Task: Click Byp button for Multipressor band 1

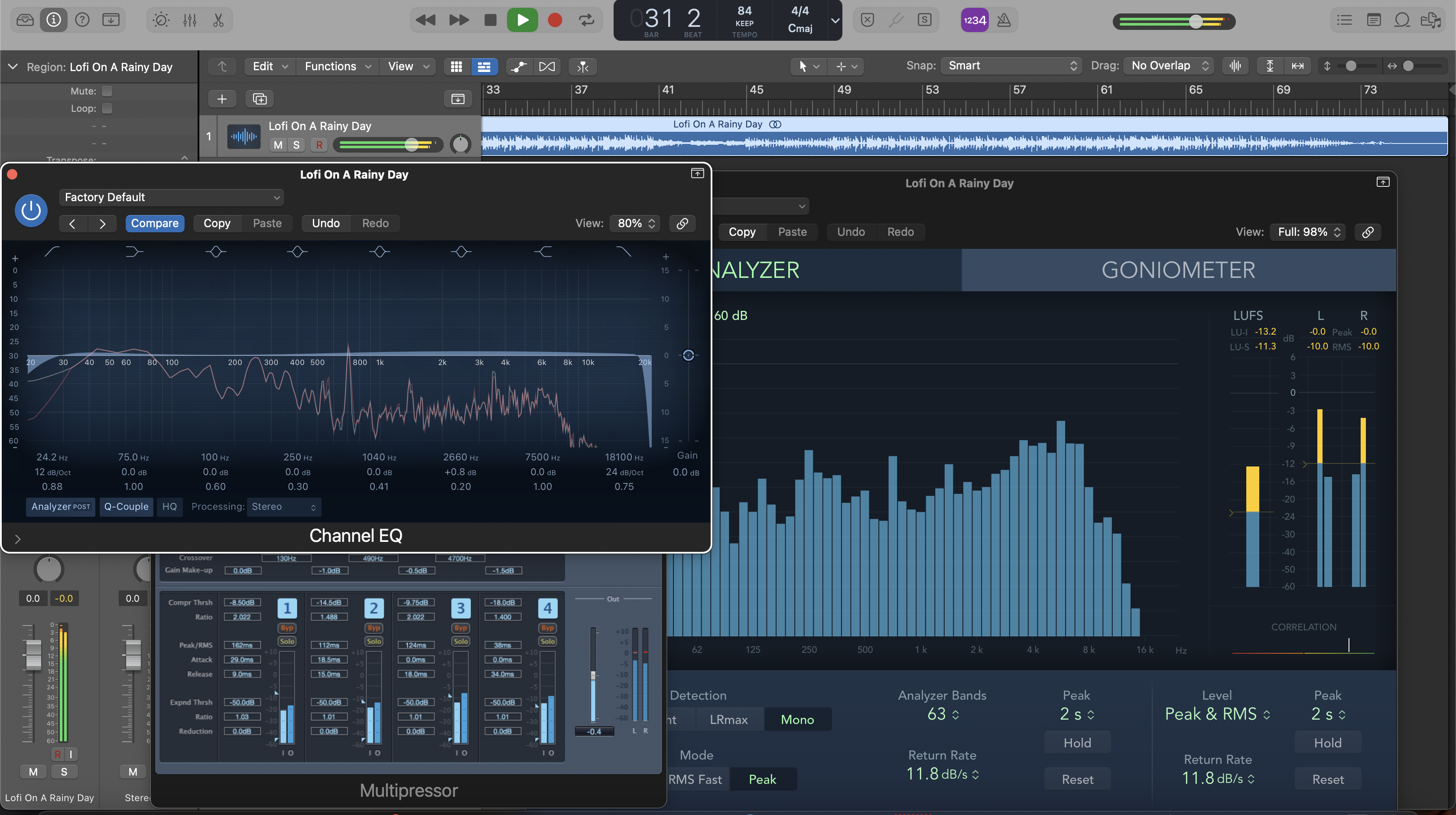Action: (287, 628)
